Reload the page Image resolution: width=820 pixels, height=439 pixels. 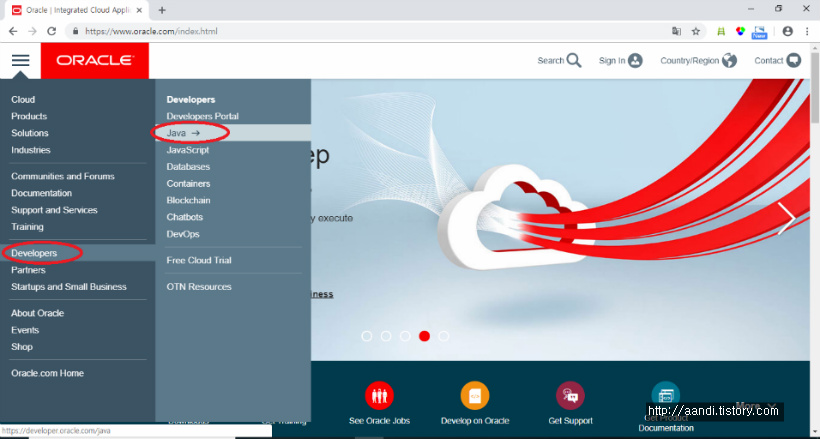click(51, 31)
